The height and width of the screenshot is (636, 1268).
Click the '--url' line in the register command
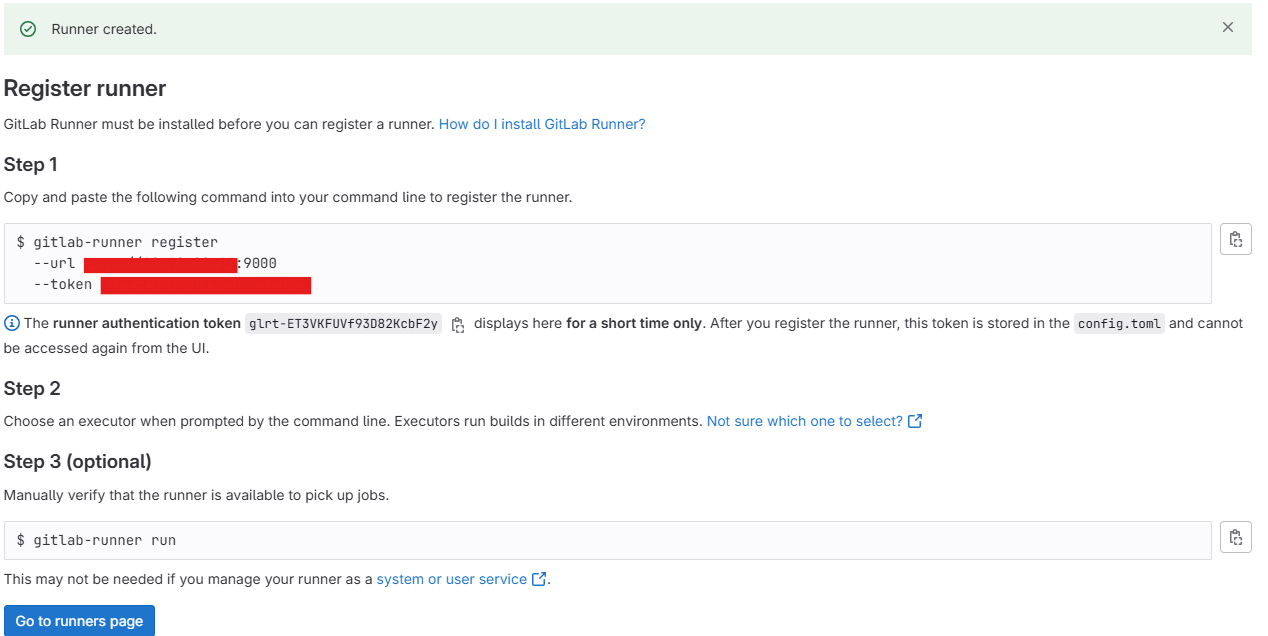155,263
